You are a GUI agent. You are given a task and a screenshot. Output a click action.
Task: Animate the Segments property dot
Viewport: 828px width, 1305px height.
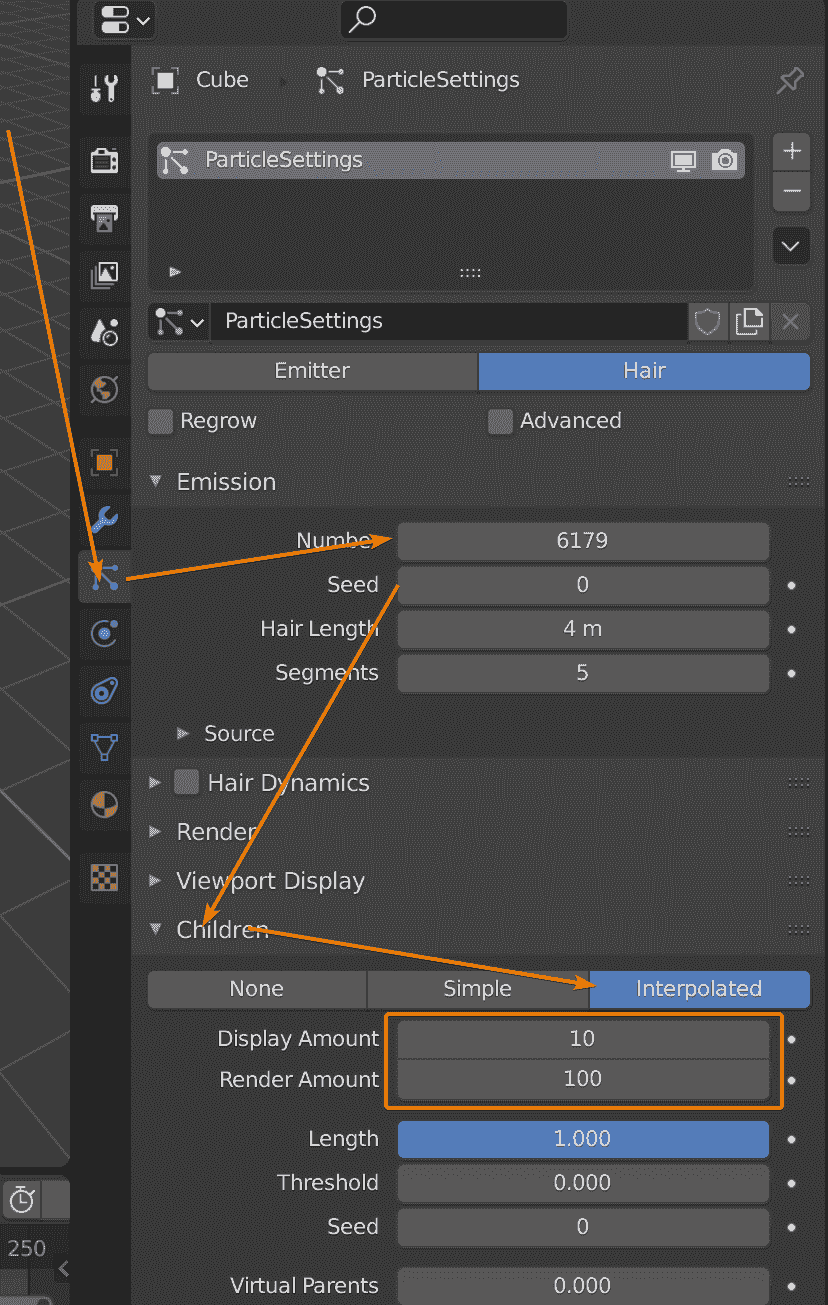coord(792,673)
